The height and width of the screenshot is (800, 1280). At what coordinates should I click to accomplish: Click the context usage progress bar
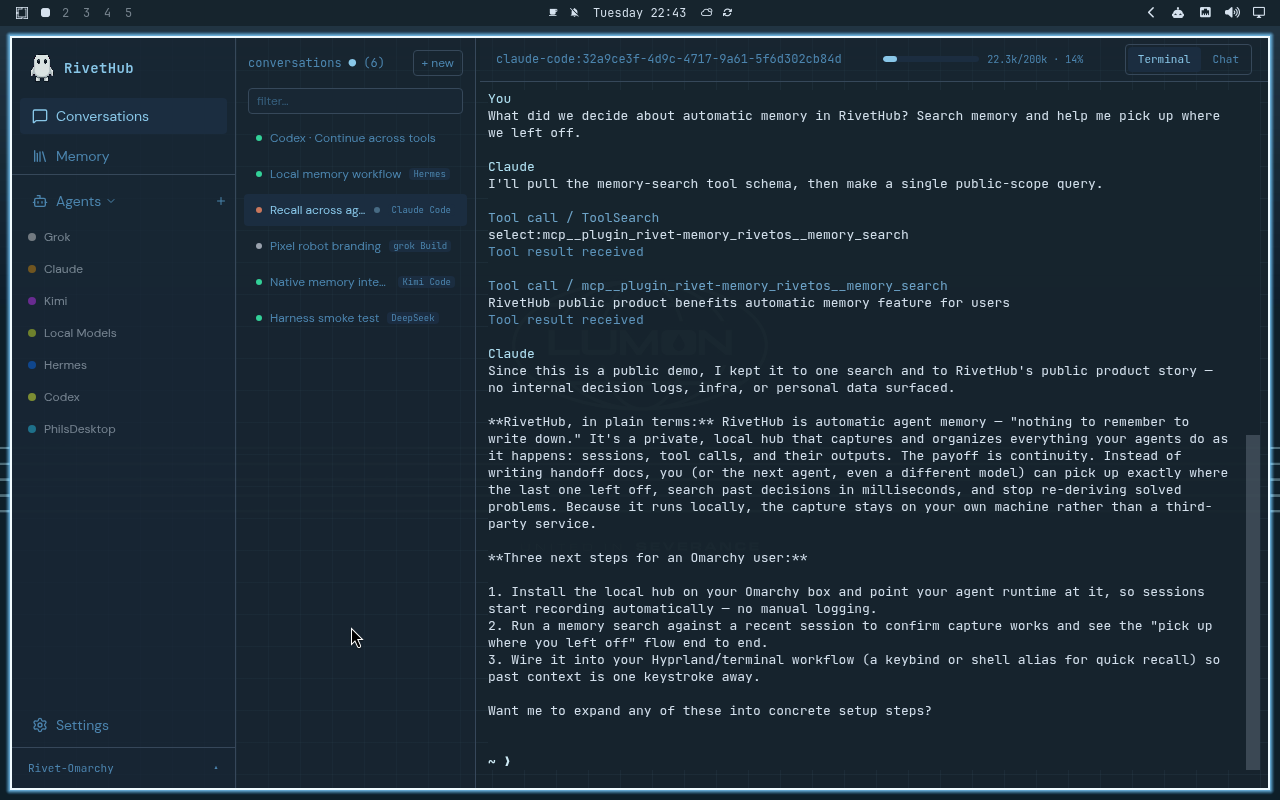[x=930, y=59]
